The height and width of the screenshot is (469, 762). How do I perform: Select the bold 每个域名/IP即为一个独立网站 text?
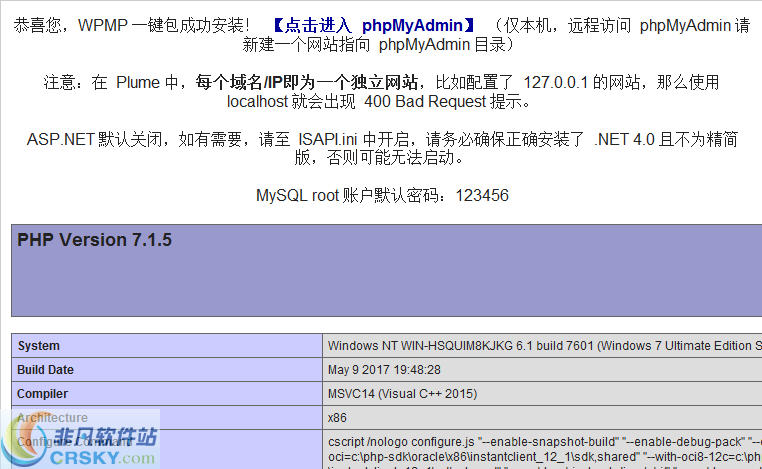(x=307, y=83)
